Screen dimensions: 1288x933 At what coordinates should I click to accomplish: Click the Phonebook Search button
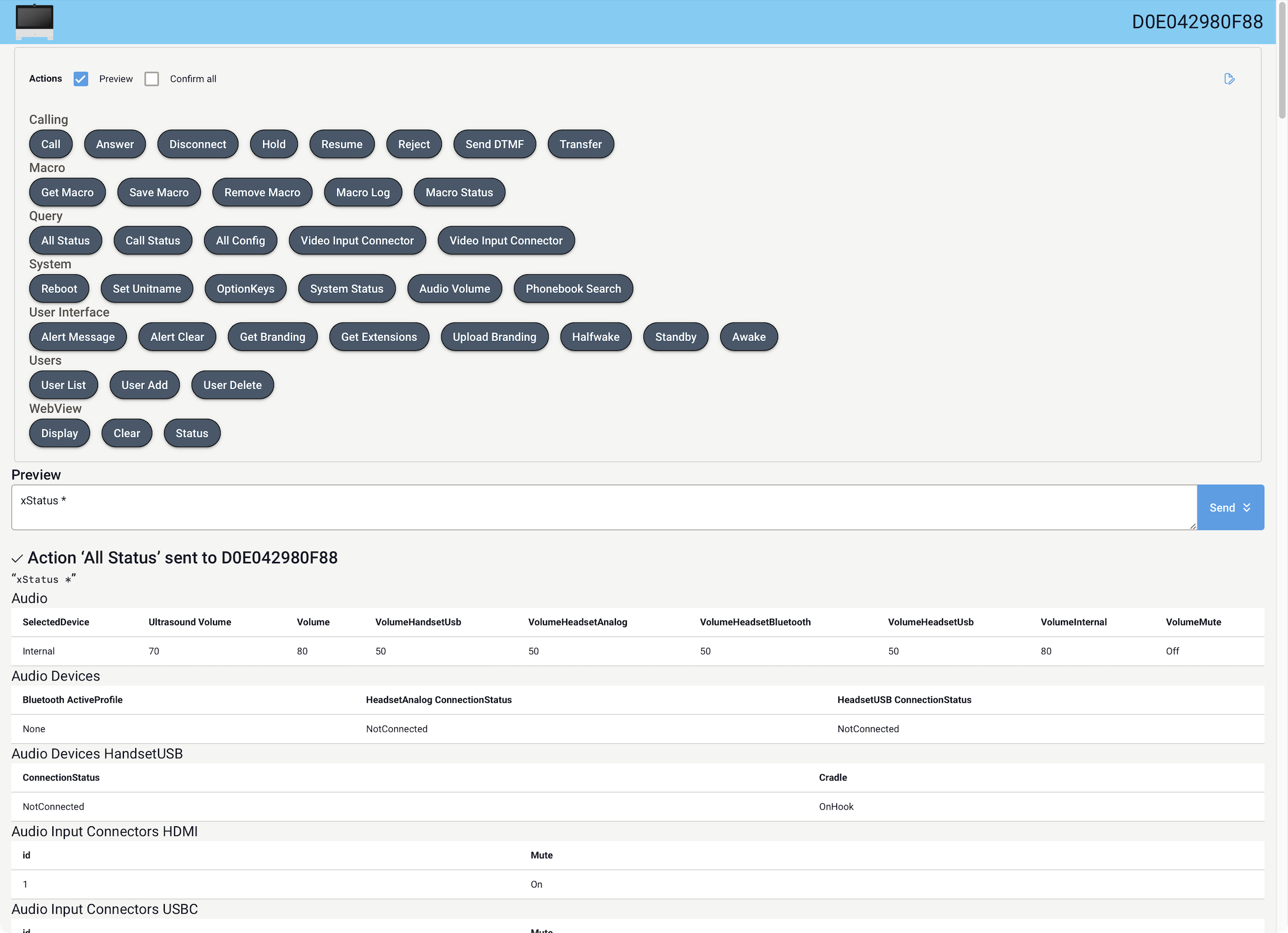pos(573,289)
